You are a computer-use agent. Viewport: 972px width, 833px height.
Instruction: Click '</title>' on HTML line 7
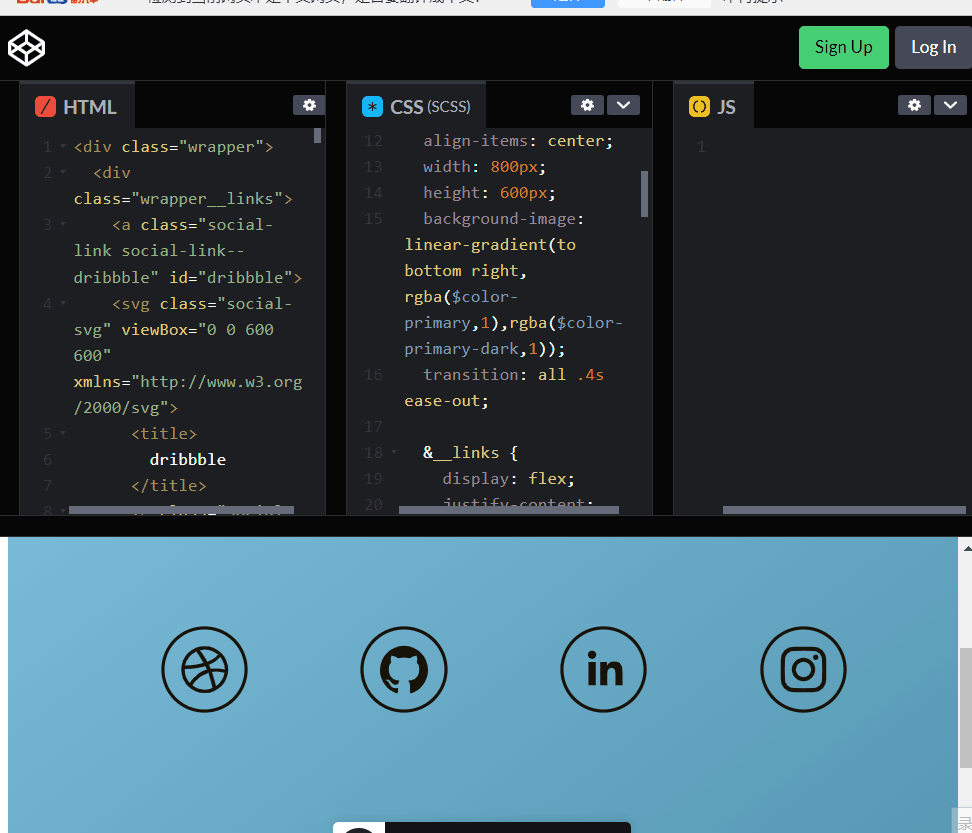coord(169,485)
